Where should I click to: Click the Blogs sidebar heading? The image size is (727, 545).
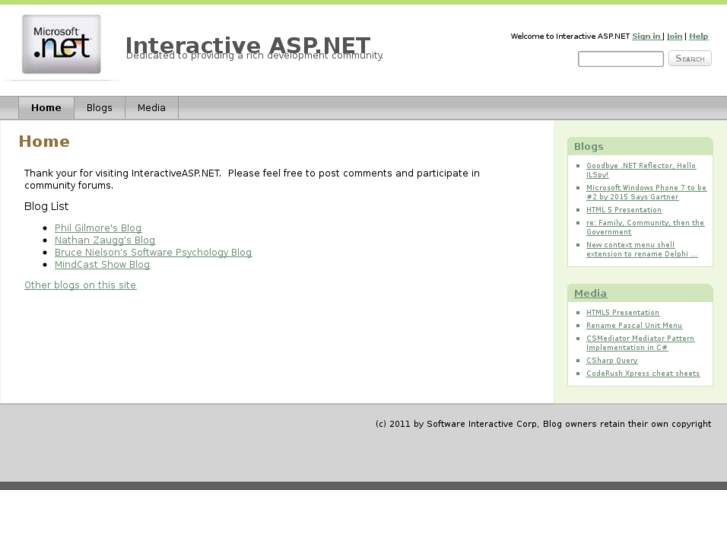pyautogui.click(x=588, y=147)
